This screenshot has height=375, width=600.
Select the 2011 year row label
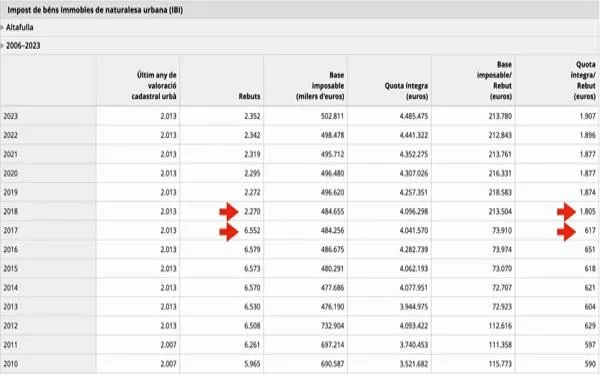pos(11,345)
